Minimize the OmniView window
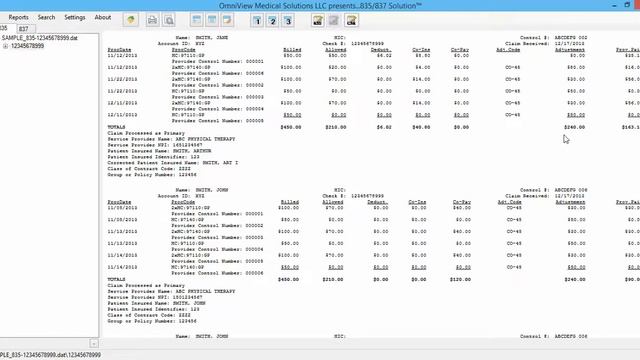This screenshot has width=640, height=360. (614, 6)
